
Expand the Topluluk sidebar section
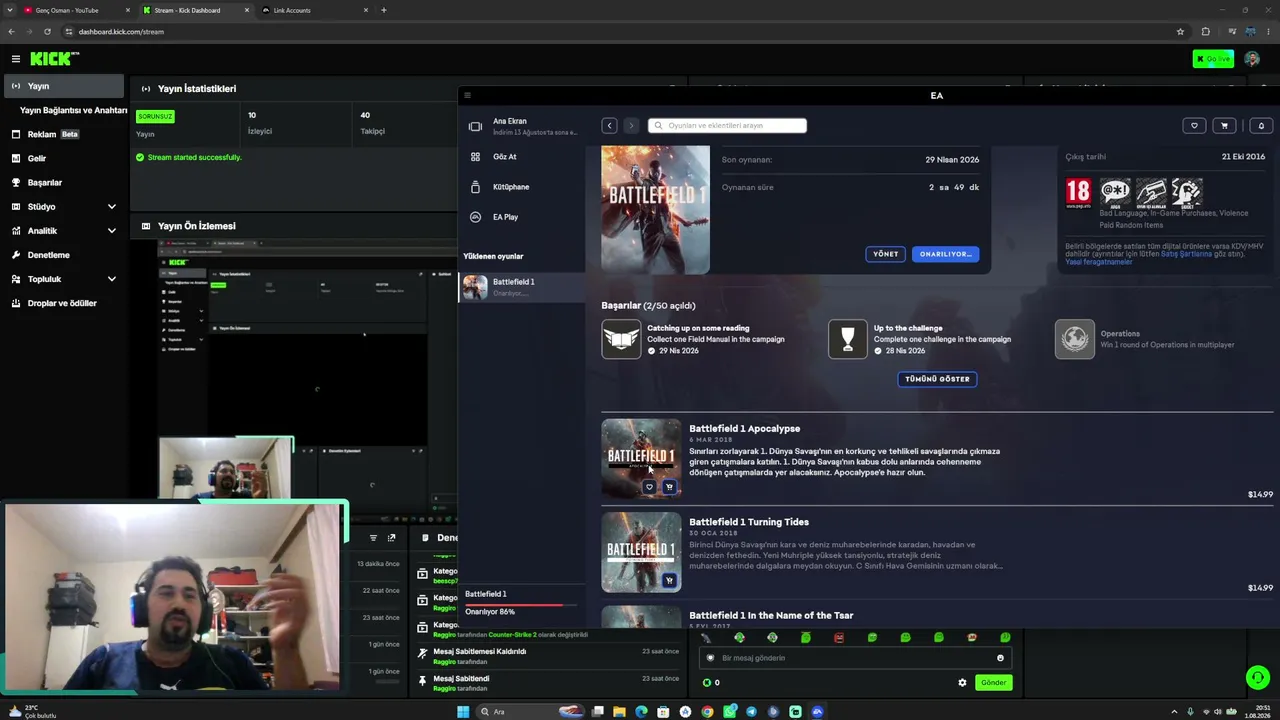point(112,279)
